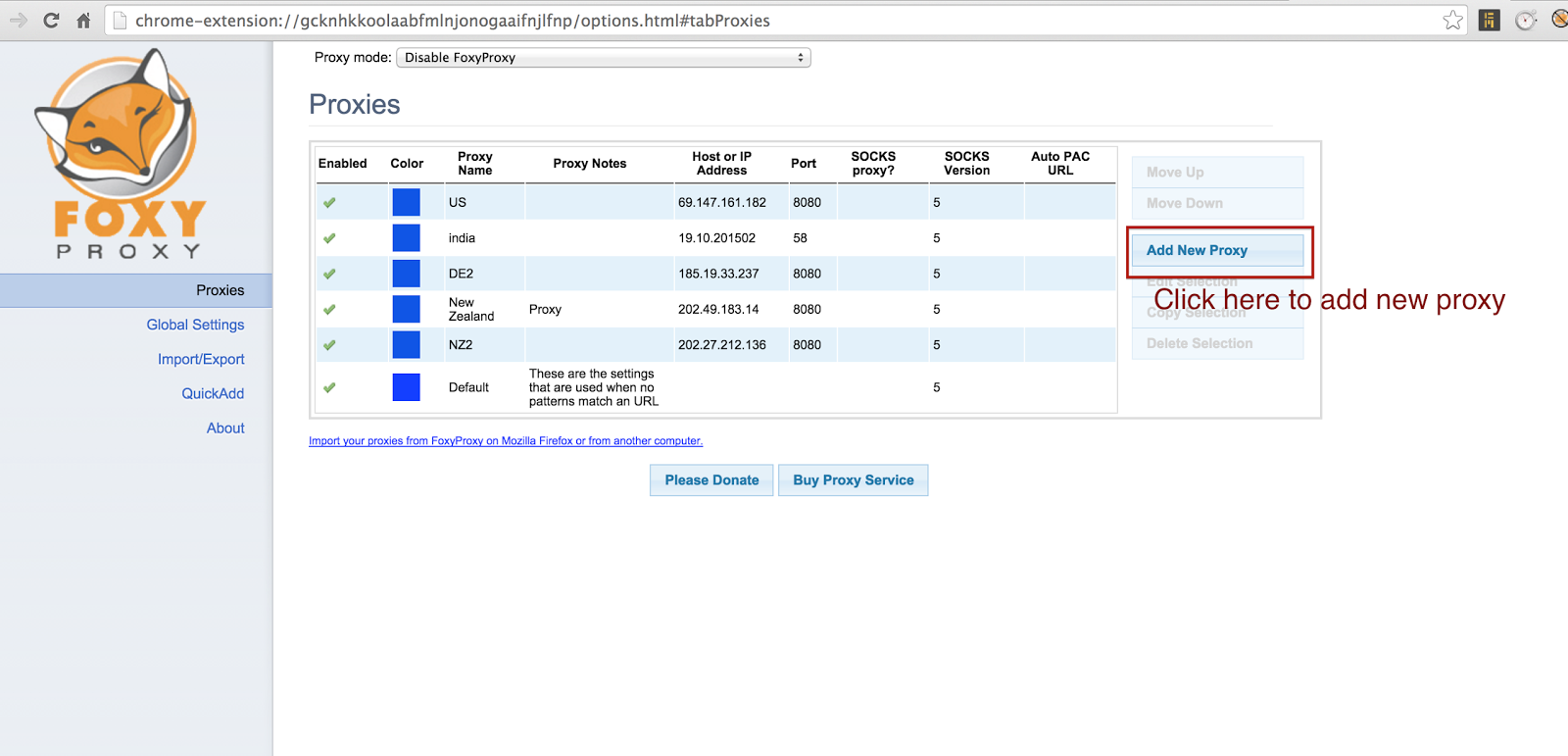Image resolution: width=1568 pixels, height=756 pixels.
Task: Open Global Settings in the sidebar
Action: [x=195, y=325]
